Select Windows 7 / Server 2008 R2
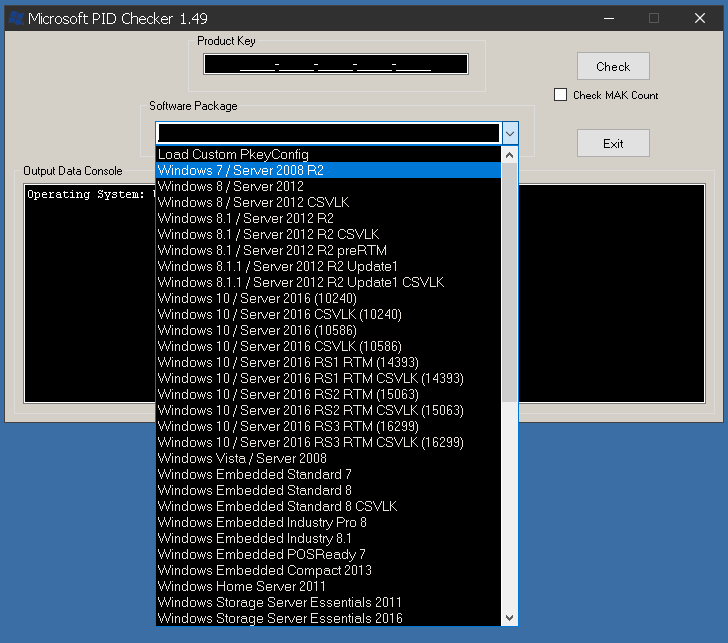The width and height of the screenshot is (728, 643). [328, 170]
